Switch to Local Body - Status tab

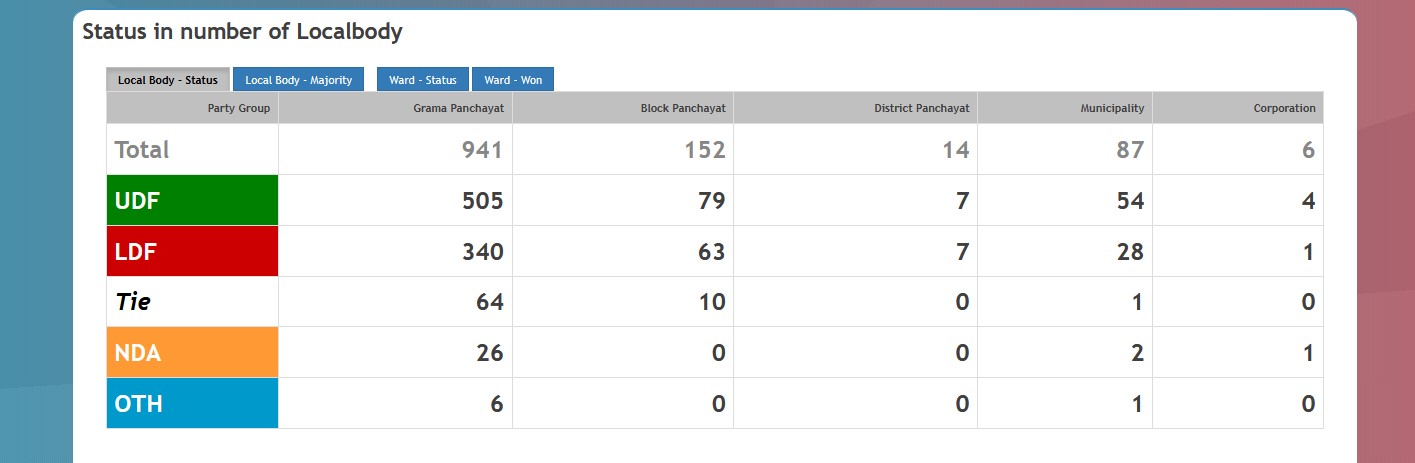point(168,80)
